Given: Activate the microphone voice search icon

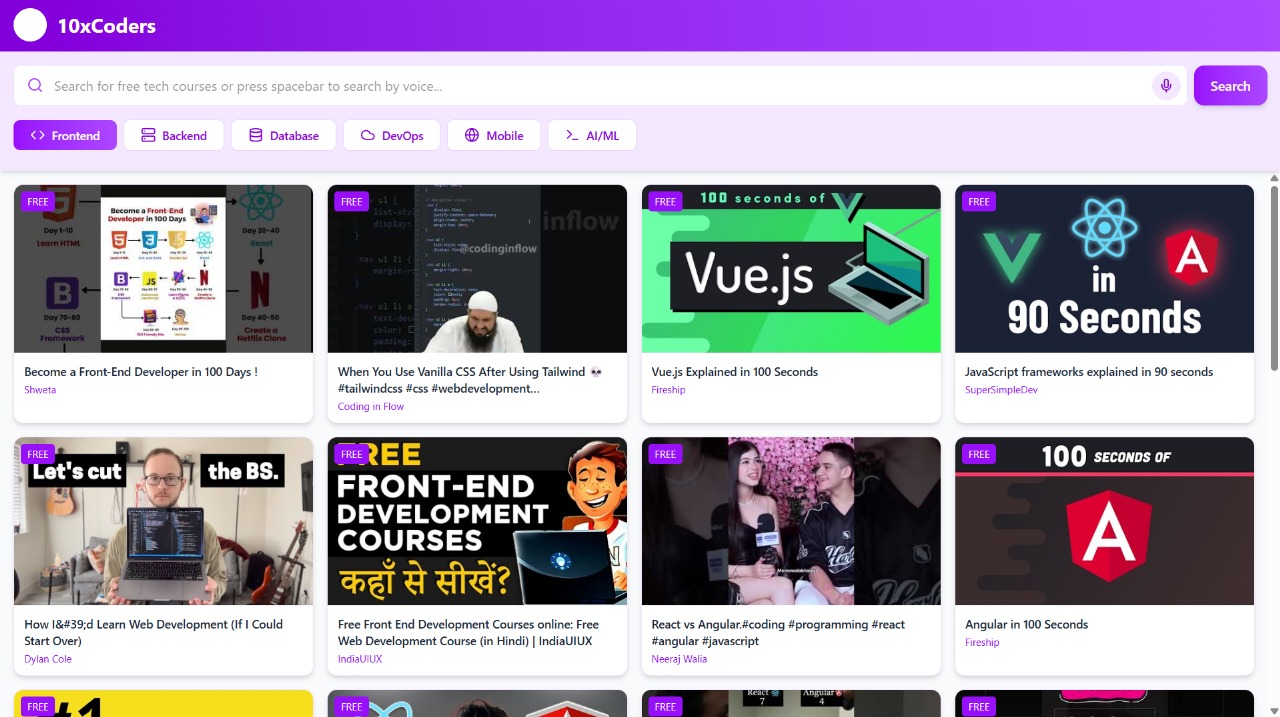Looking at the screenshot, I should (1165, 86).
